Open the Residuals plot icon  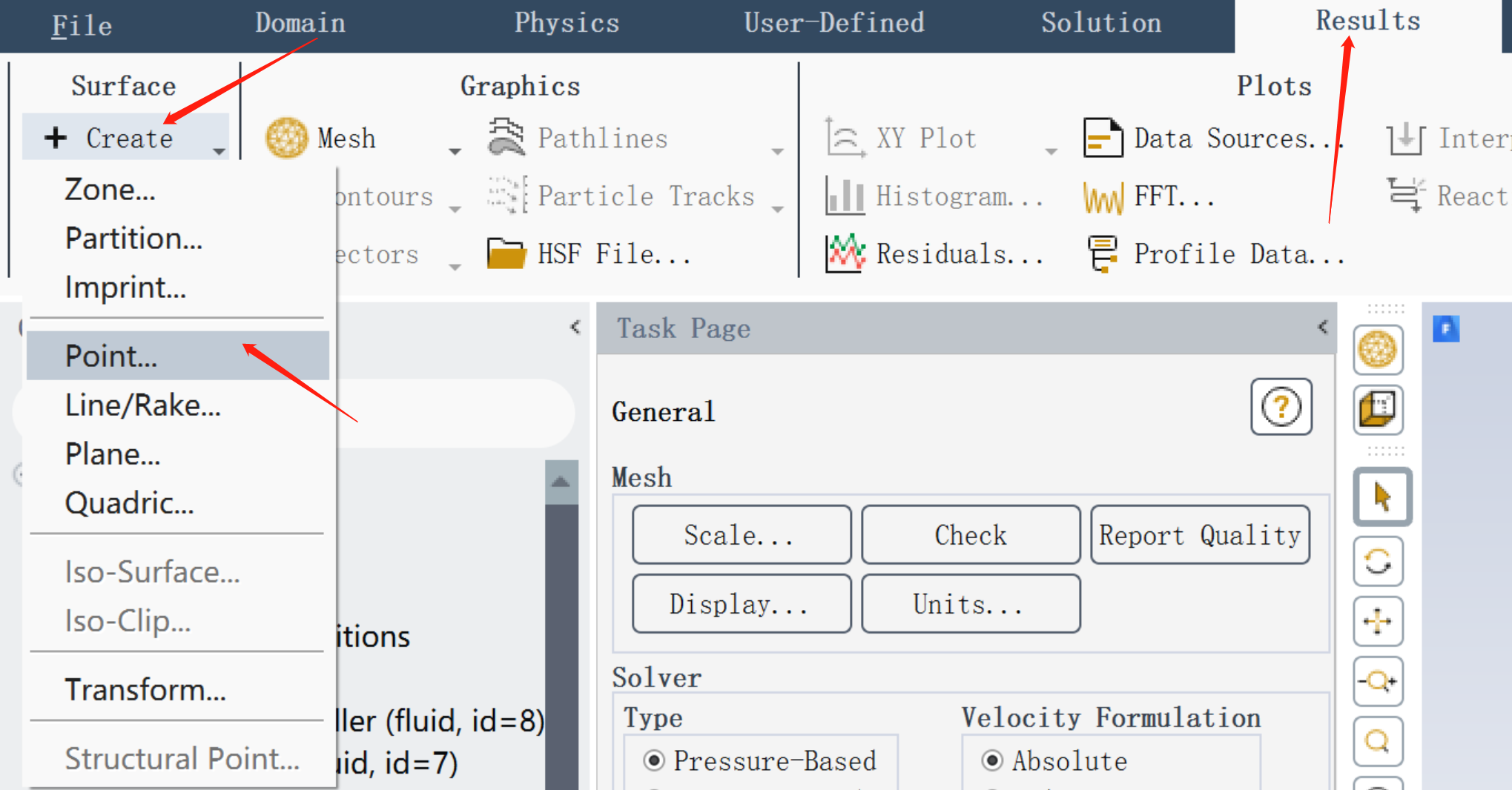(845, 254)
